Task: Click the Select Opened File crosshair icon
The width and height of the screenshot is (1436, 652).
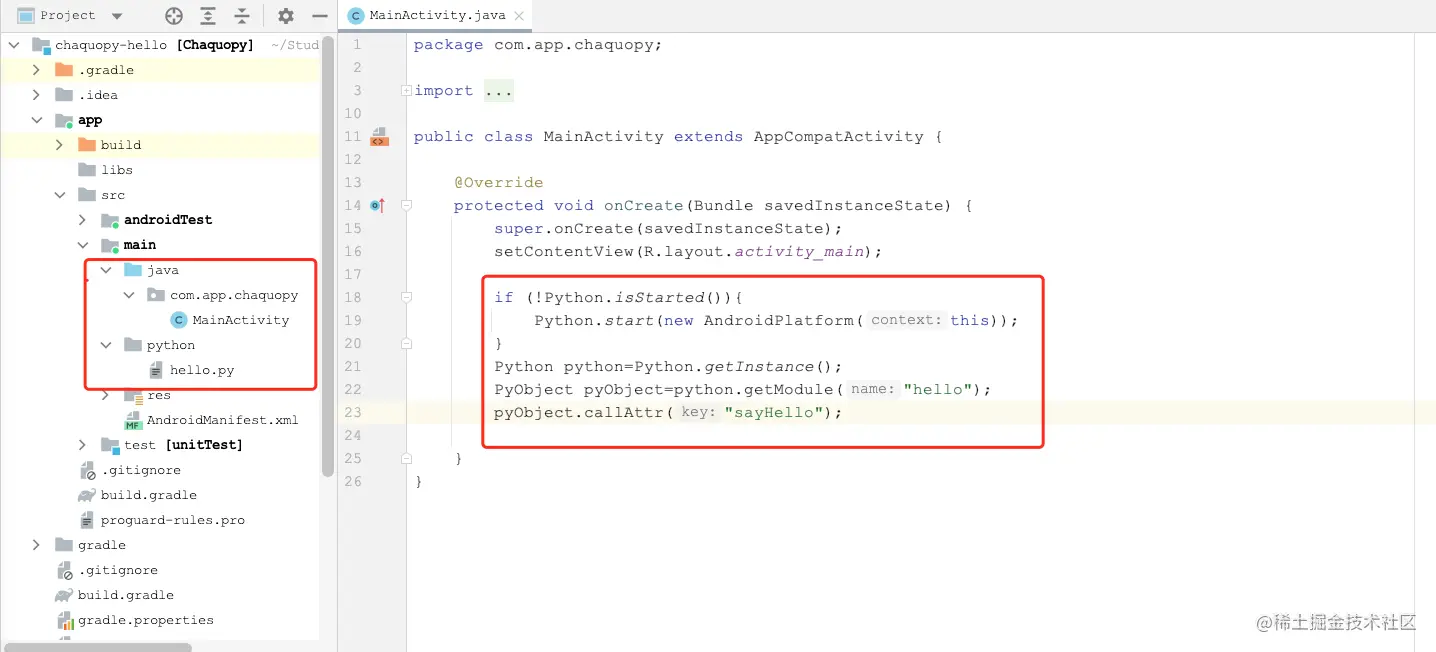Action: pos(172,15)
